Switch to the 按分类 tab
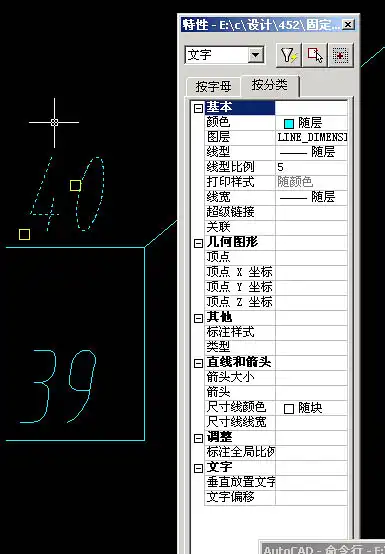385x554 pixels. point(270,85)
